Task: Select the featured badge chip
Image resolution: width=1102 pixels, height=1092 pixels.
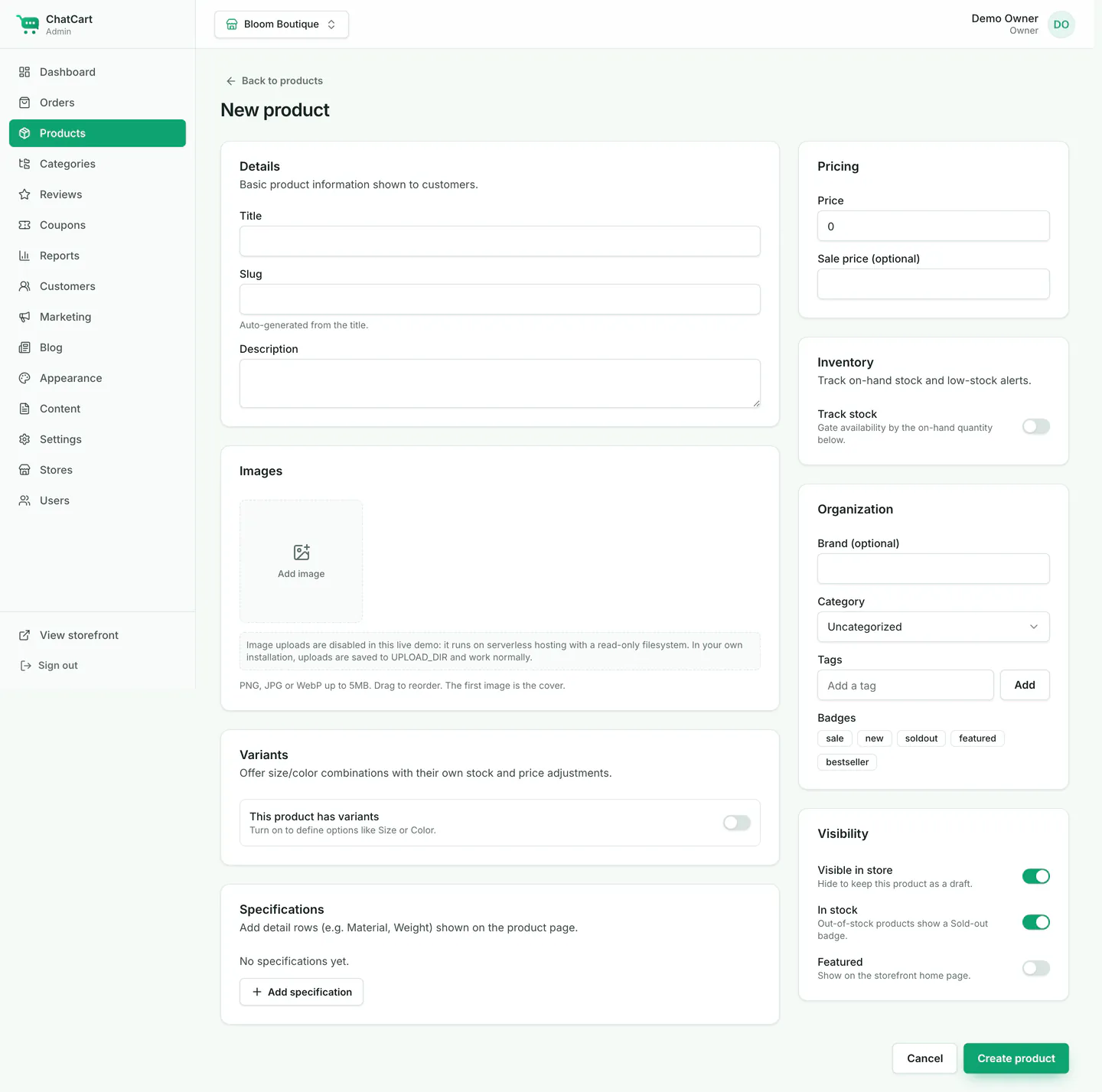Action: click(977, 738)
